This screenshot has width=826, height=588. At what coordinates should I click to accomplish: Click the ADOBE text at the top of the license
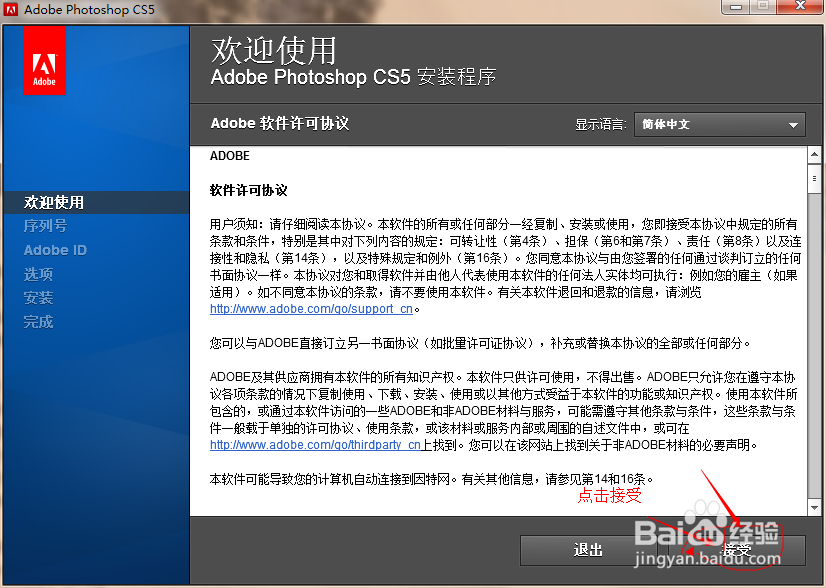coord(230,156)
